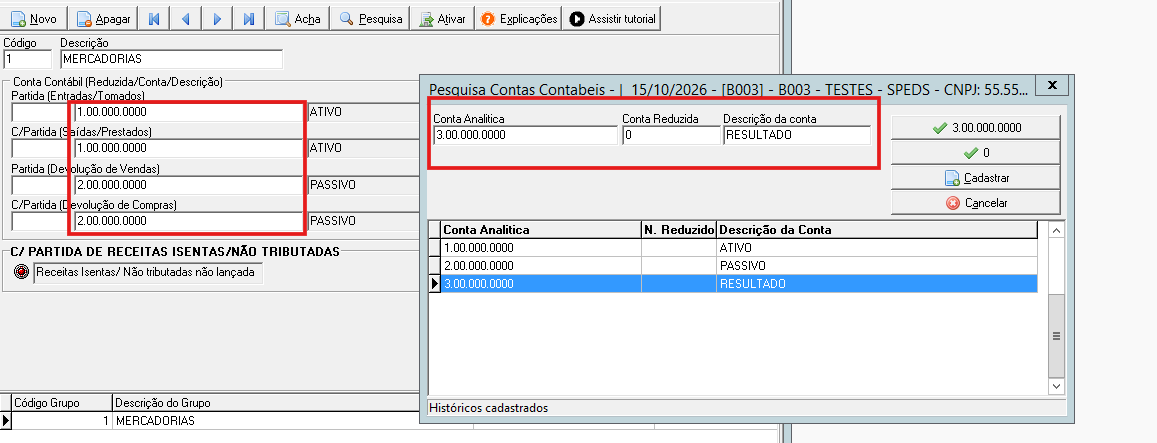Confirm reduced account 0 button
Viewport: 1157px width, 443px height.
tap(975, 153)
